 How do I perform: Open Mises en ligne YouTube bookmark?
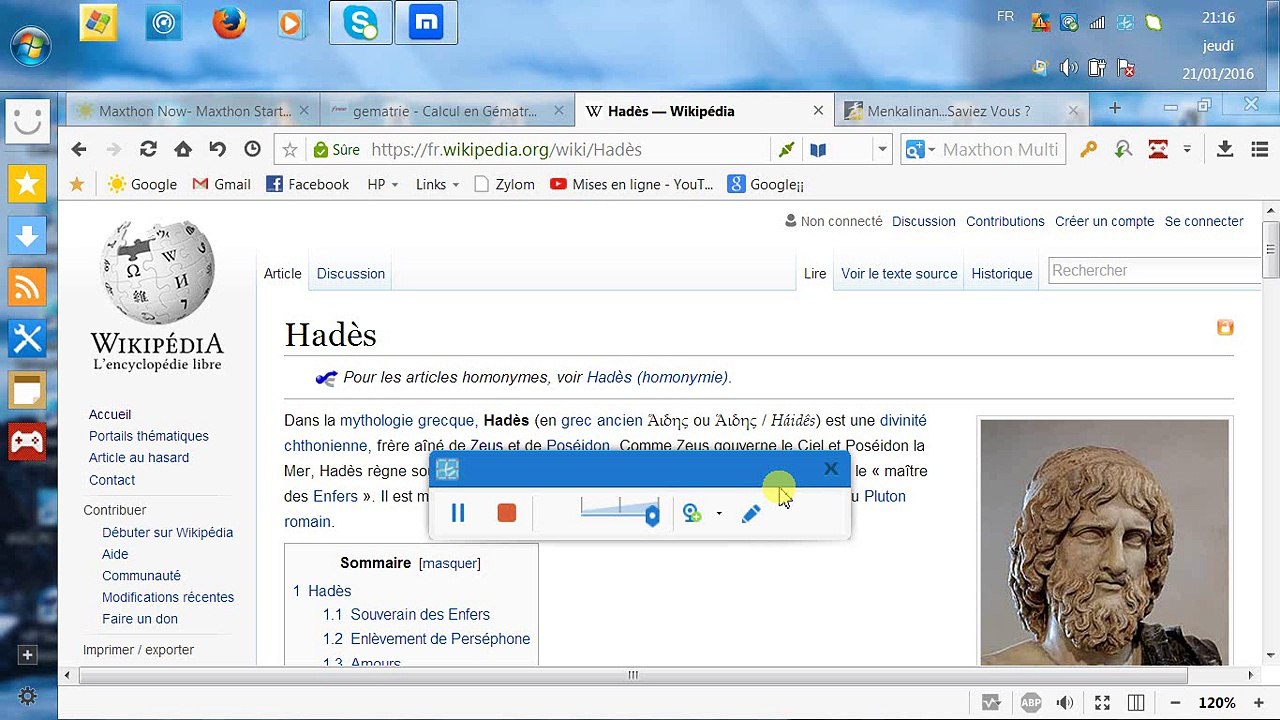632,184
